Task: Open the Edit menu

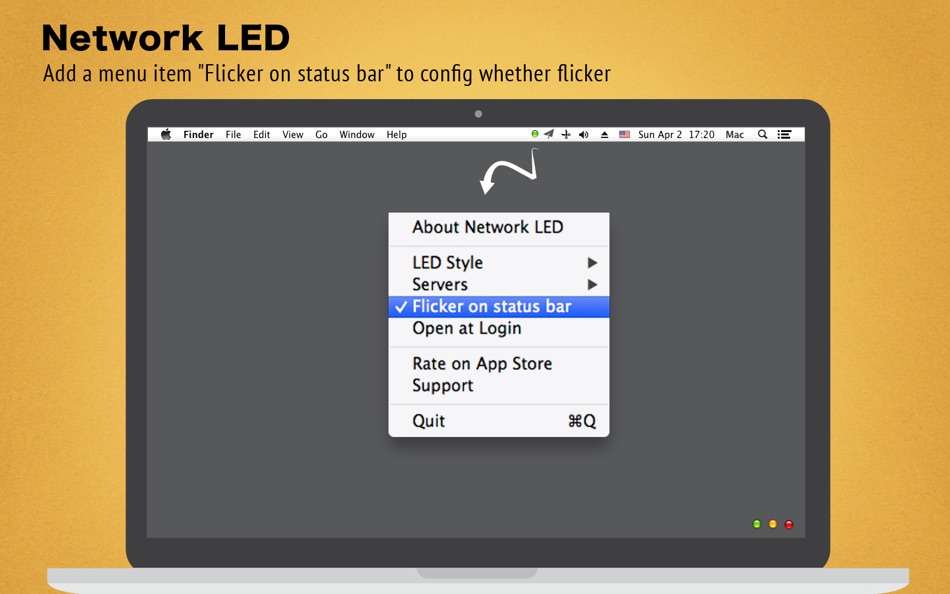Action: pos(262,135)
